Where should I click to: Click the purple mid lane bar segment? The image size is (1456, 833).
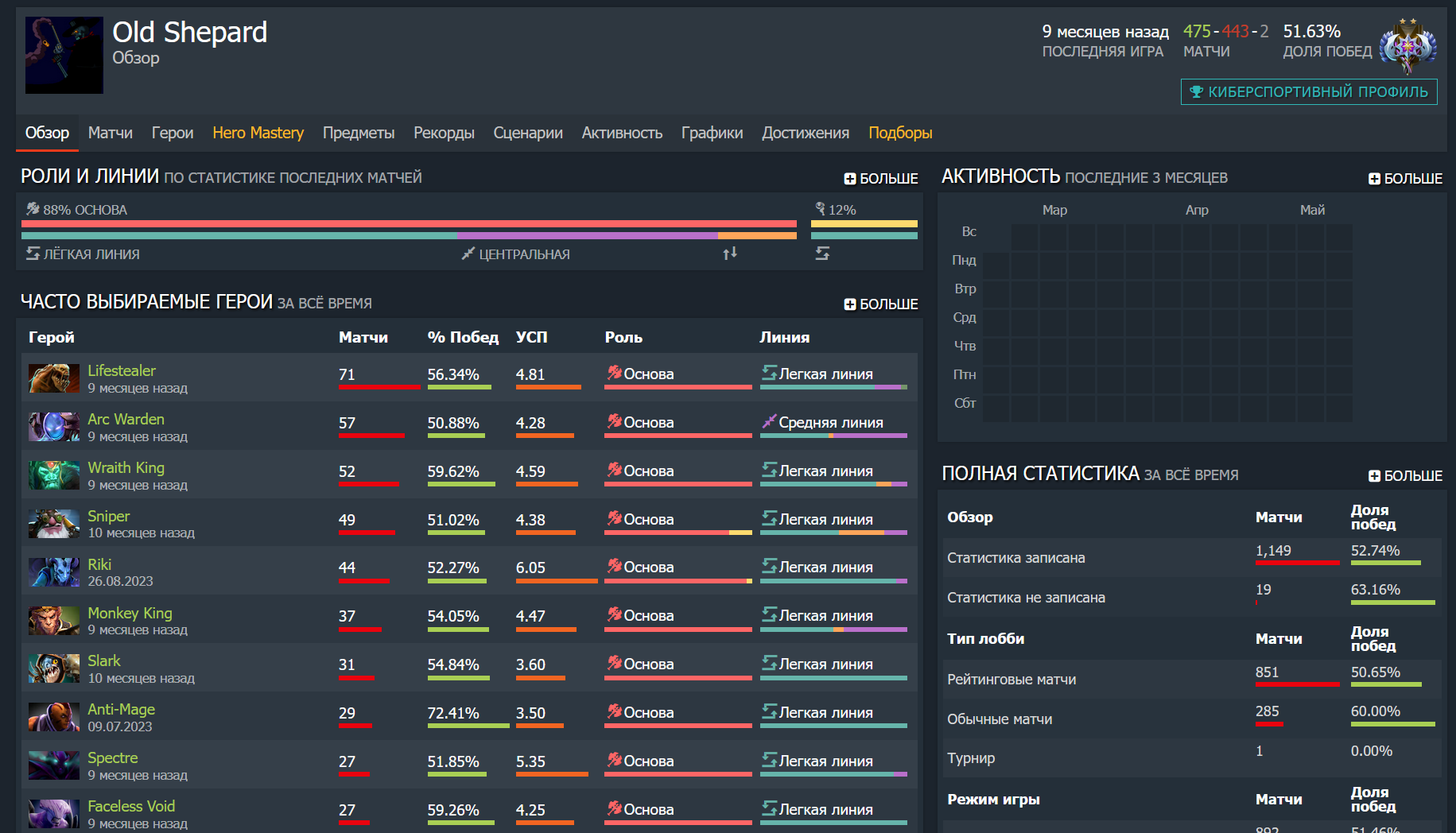tap(588, 235)
